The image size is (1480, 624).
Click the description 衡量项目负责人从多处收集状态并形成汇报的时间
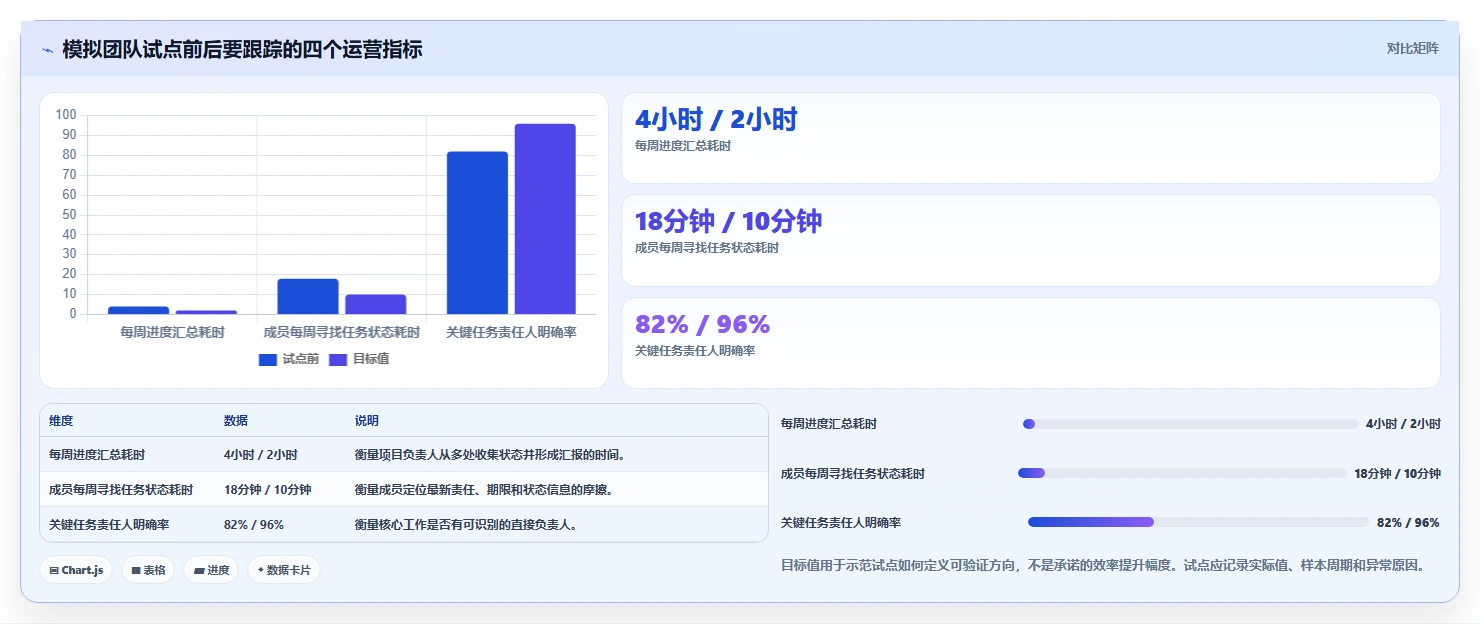pos(490,455)
